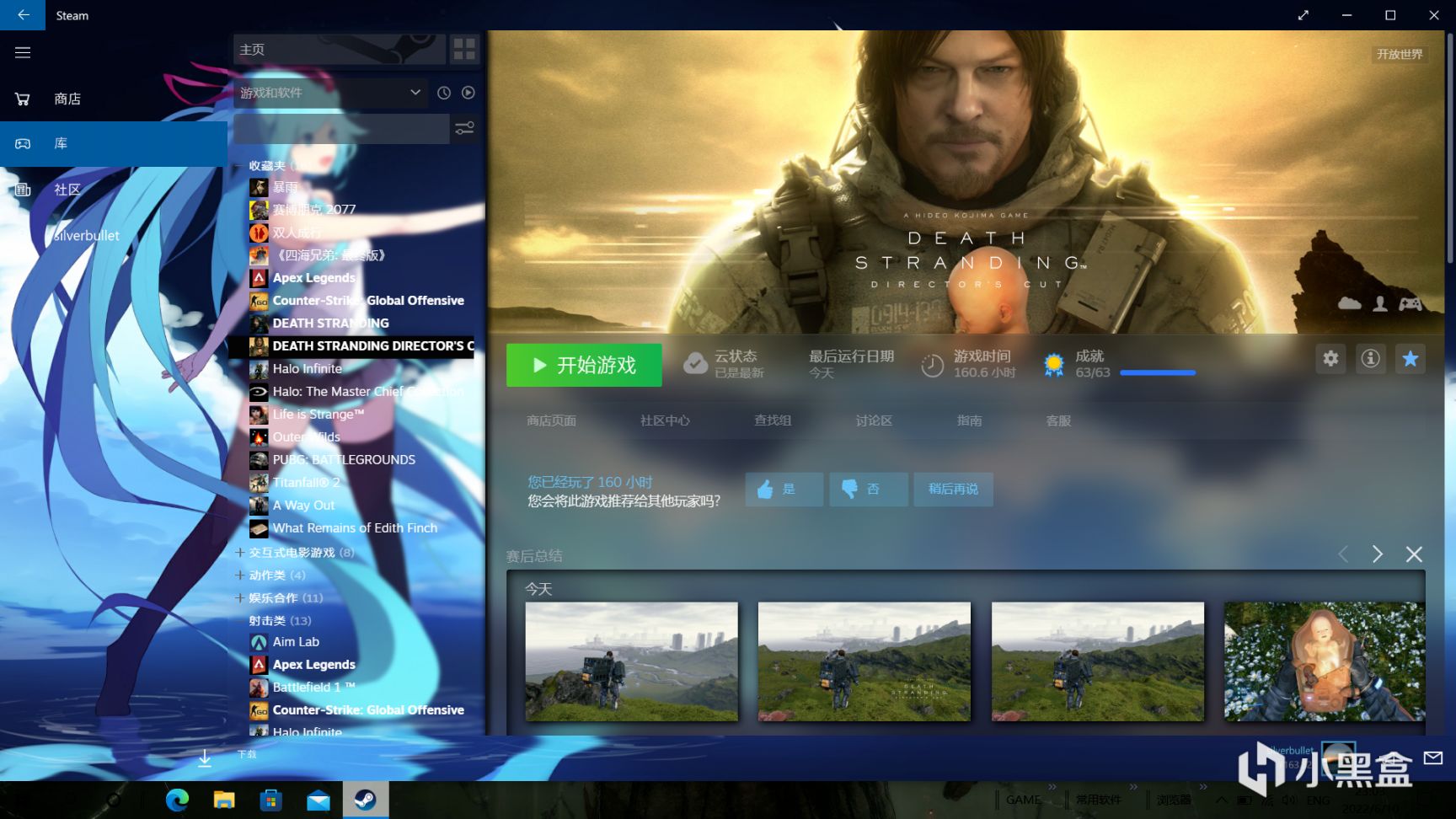This screenshot has height=819, width=1456.
Task: Click the 主页 home button
Action: coord(339,50)
